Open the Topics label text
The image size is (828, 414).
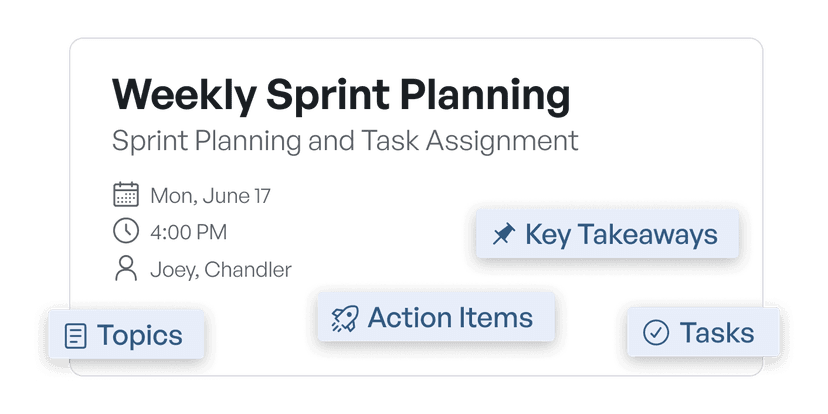[140, 336]
